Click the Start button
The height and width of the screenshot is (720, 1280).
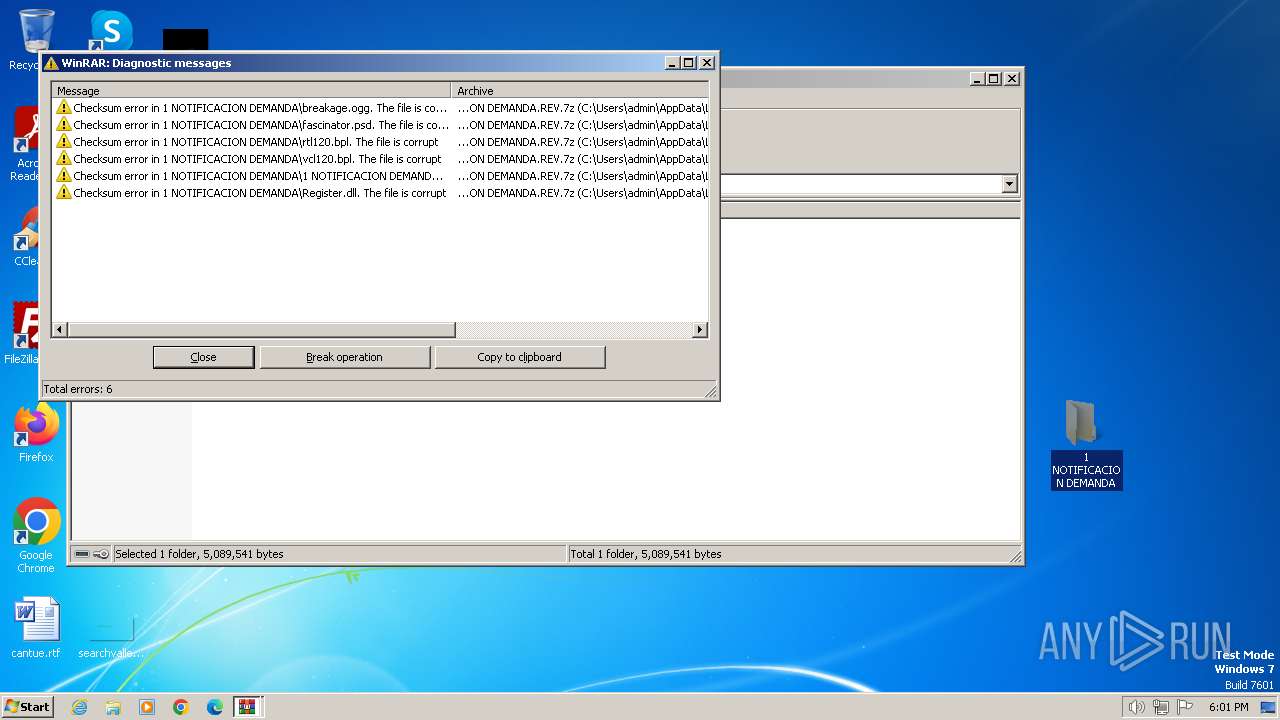pyautogui.click(x=28, y=707)
